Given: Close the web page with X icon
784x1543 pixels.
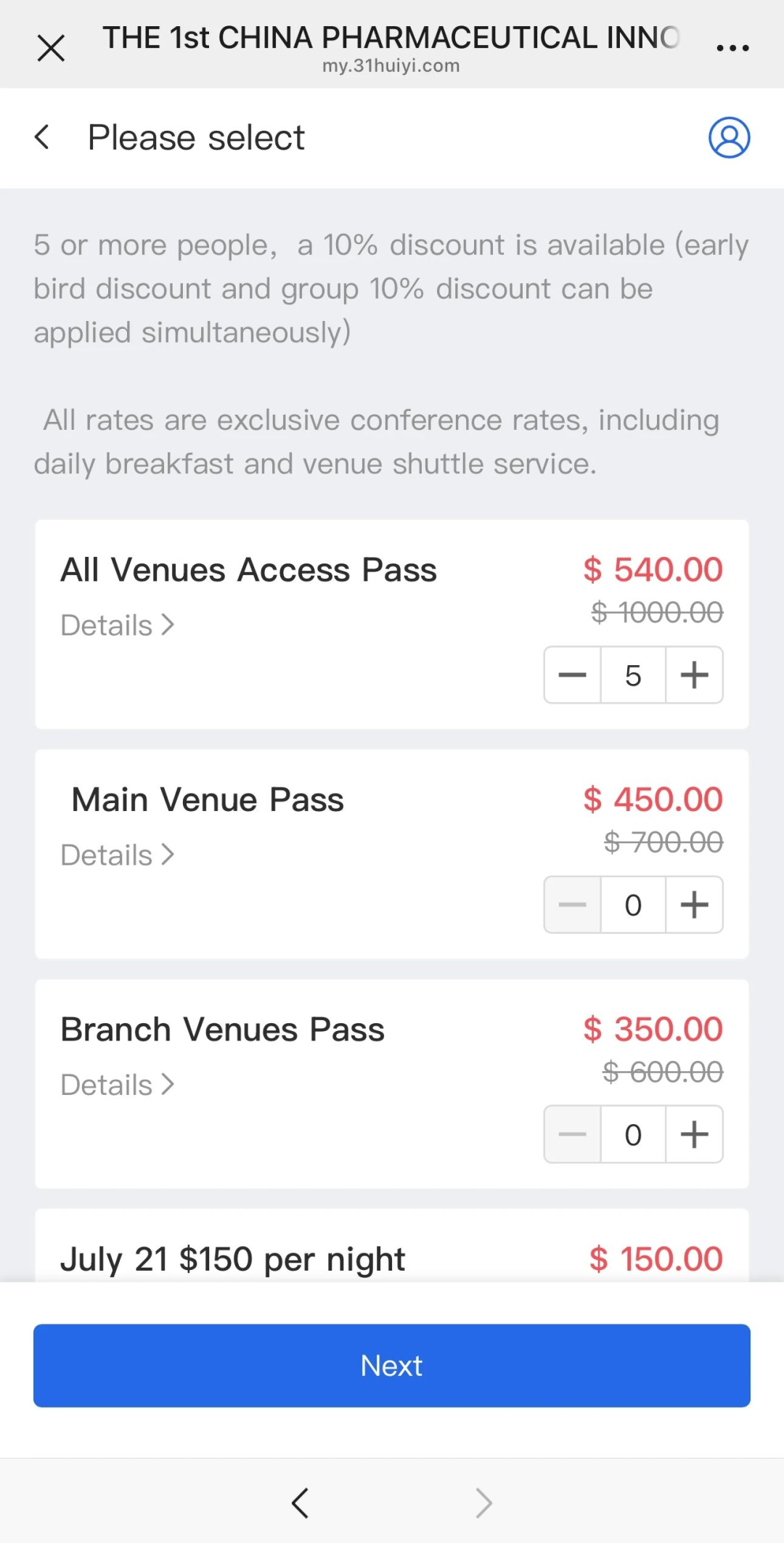Looking at the screenshot, I should (x=51, y=49).
